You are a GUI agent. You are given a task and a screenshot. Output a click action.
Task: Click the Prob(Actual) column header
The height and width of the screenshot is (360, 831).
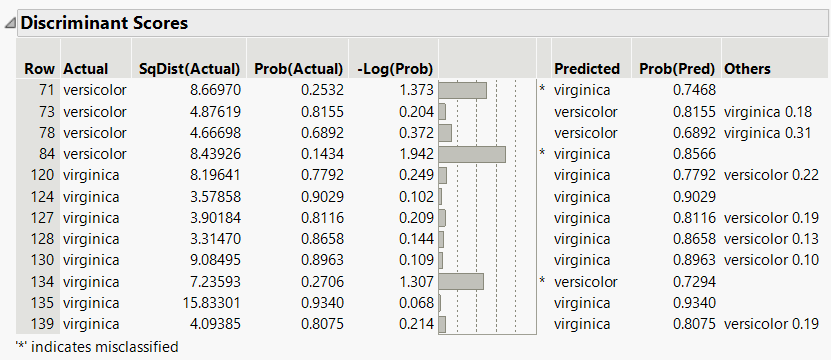point(299,69)
